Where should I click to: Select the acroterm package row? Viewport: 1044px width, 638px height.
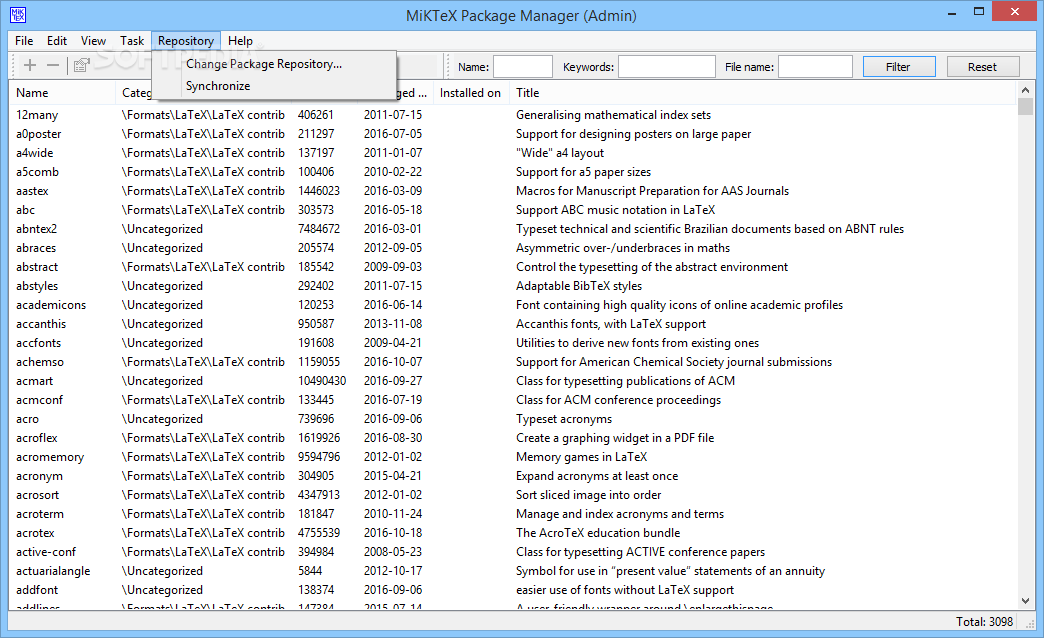513,514
